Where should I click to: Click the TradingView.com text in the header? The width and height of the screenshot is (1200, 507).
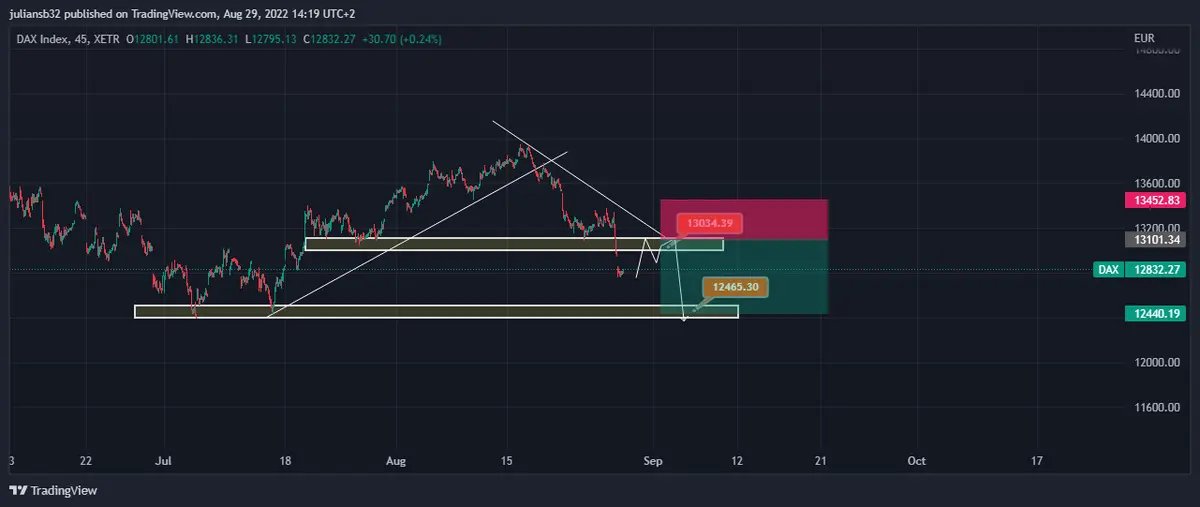click(174, 13)
